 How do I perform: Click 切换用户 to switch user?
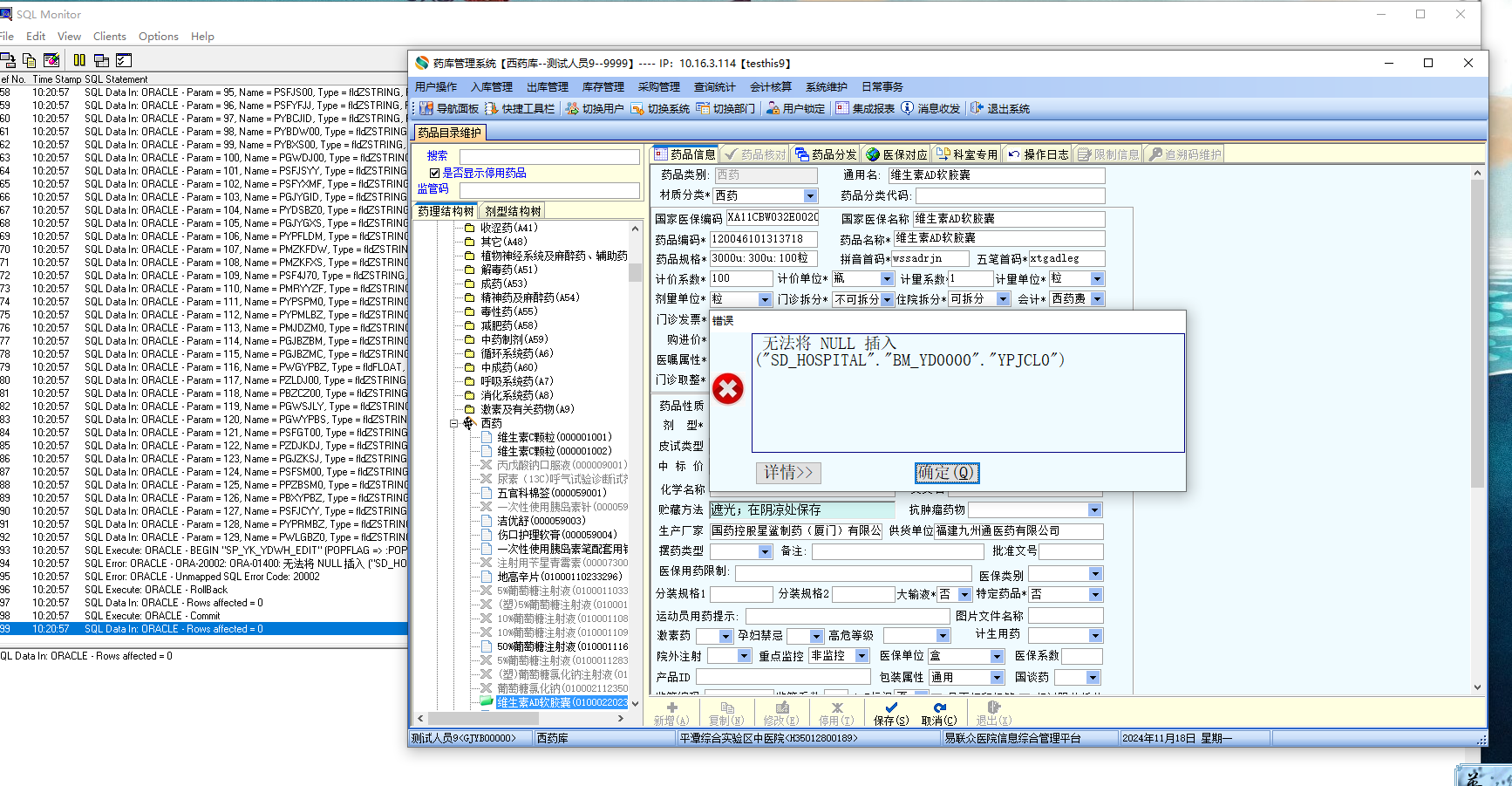(595, 108)
